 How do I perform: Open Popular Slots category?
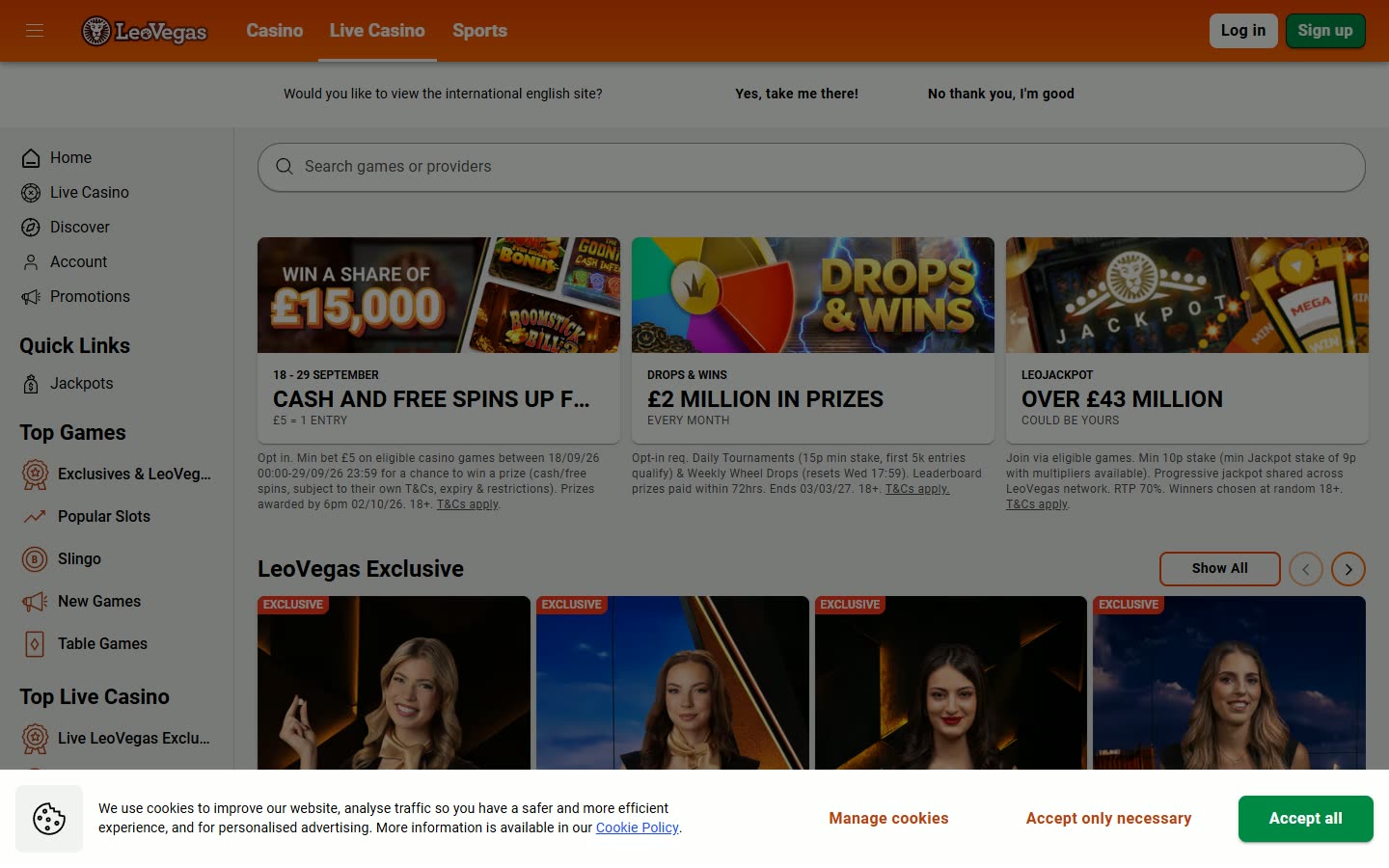[x=104, y=517]
